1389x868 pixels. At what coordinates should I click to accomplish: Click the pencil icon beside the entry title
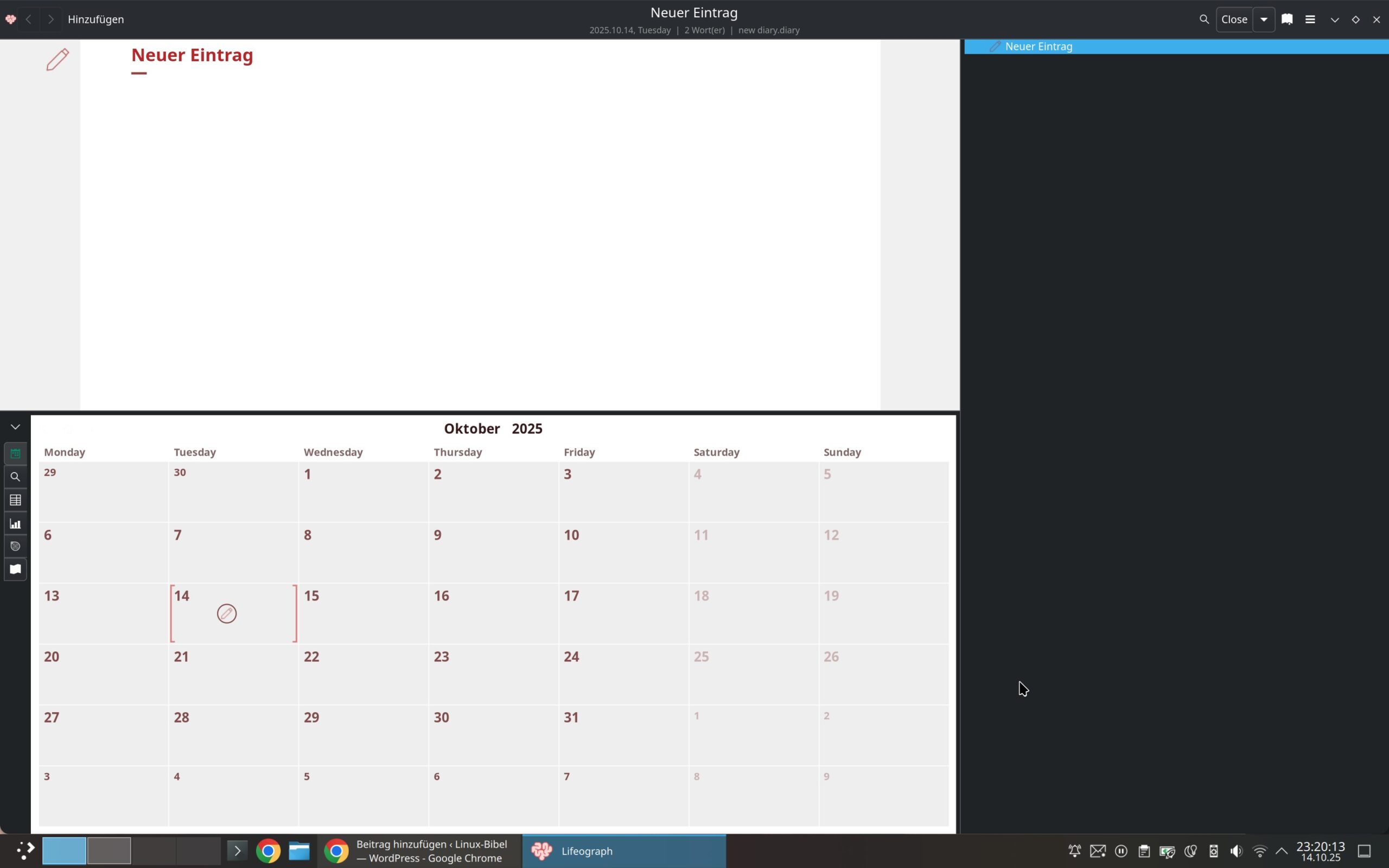58,60
